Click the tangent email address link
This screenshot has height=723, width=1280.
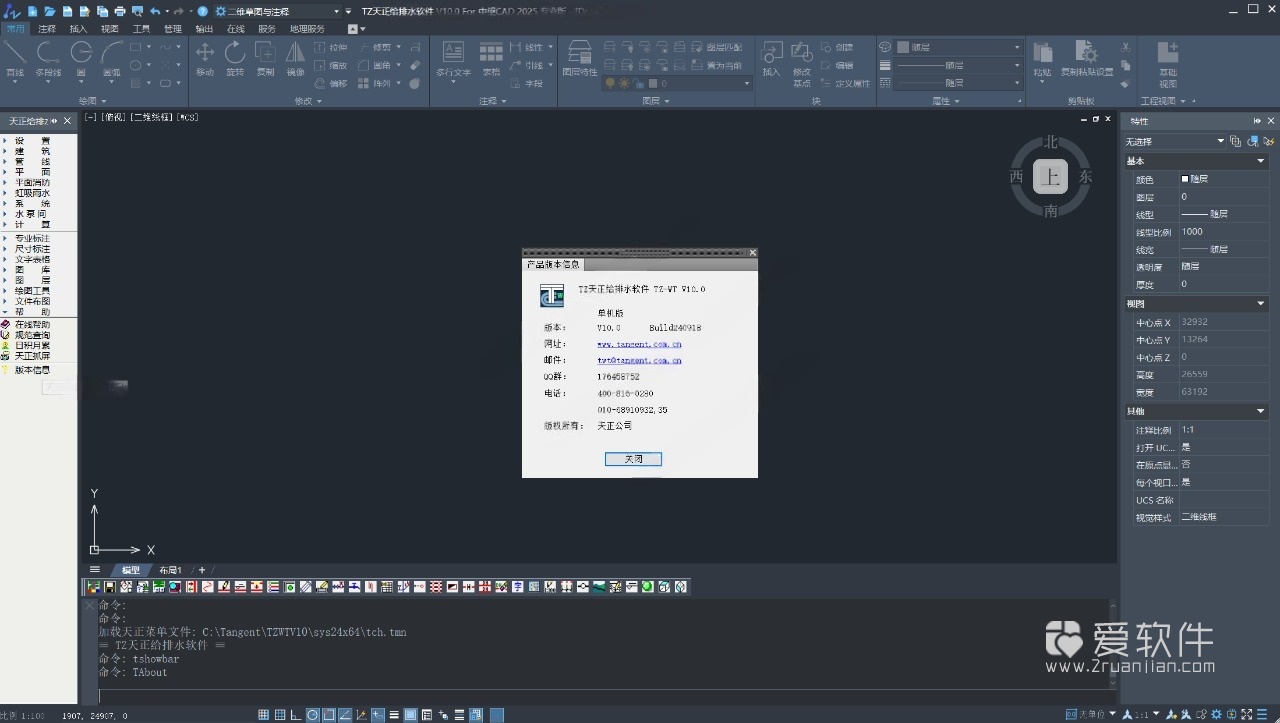tap(639, 360)
